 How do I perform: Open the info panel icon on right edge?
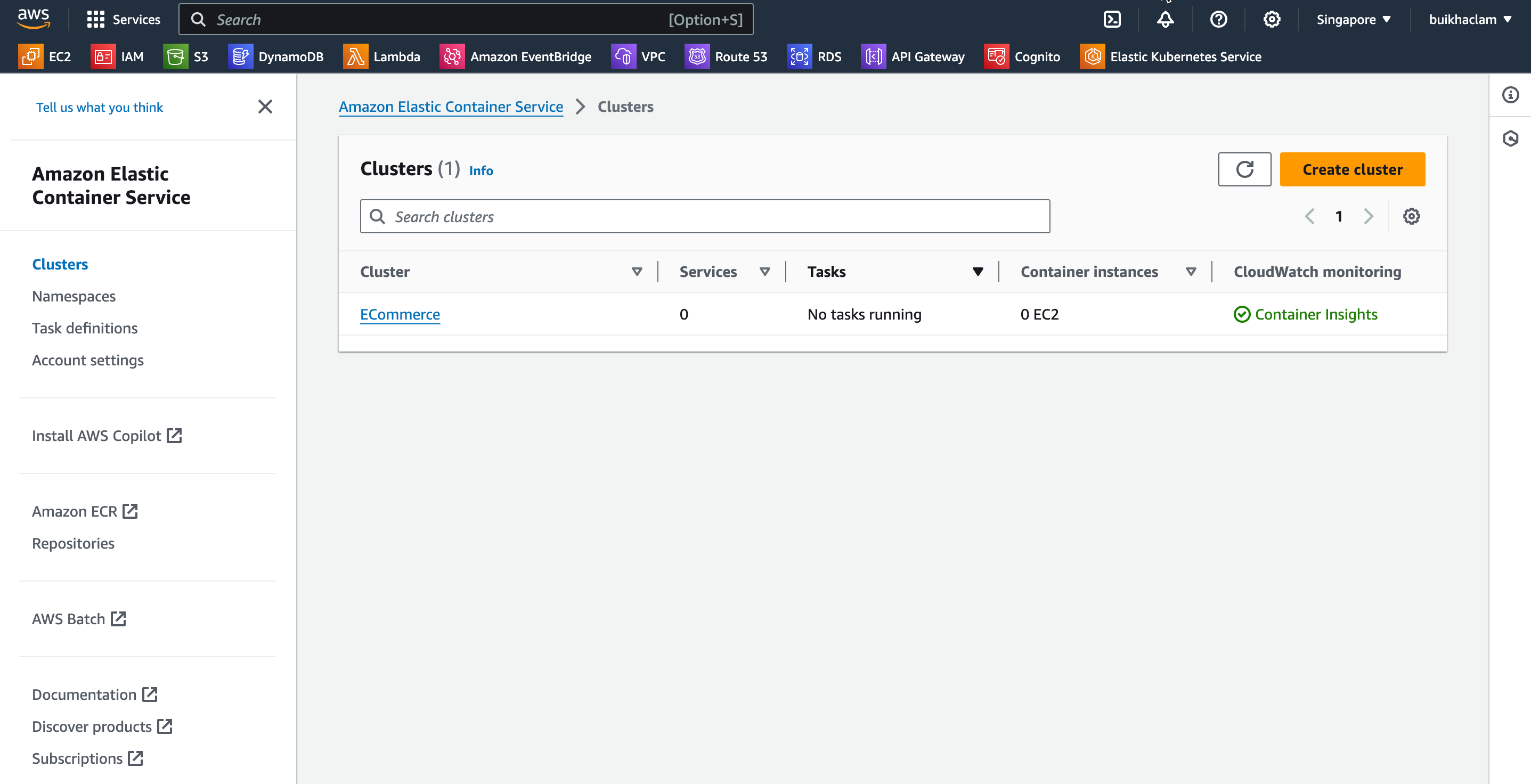coord(1510,95)
